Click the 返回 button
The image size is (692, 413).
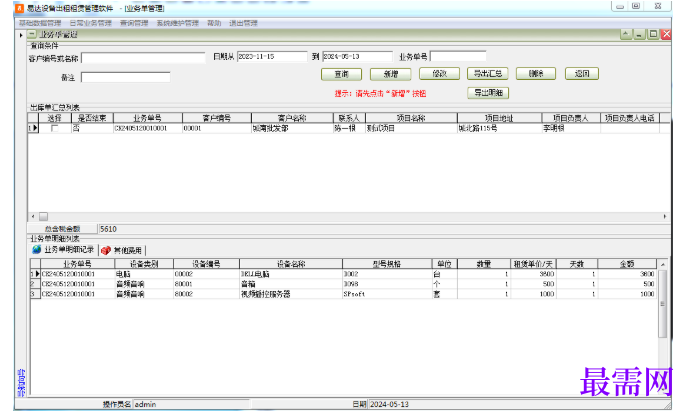click(x=582, y=74)
